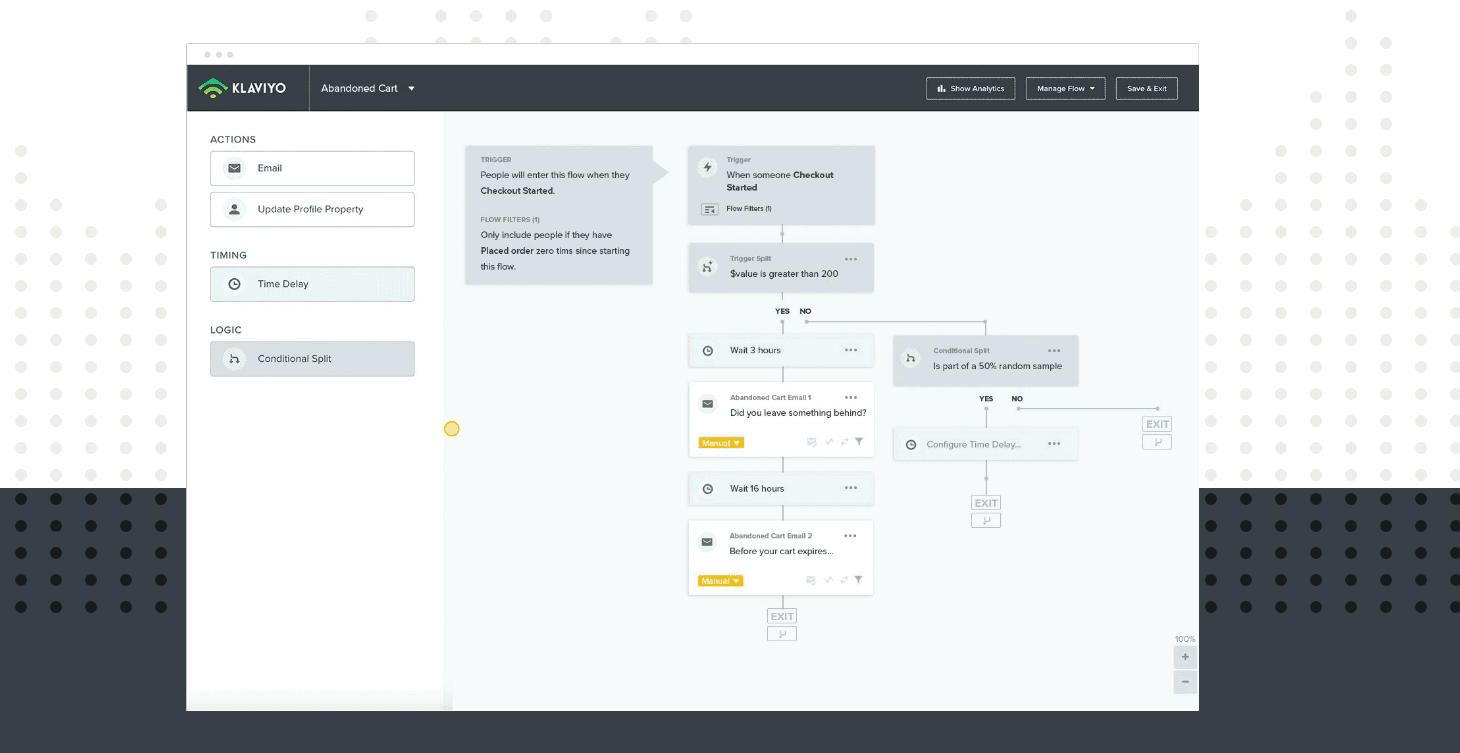Click the lightning bolt Trigger icon
This screenshot has width=1460, height=753.
click(708, 167)
